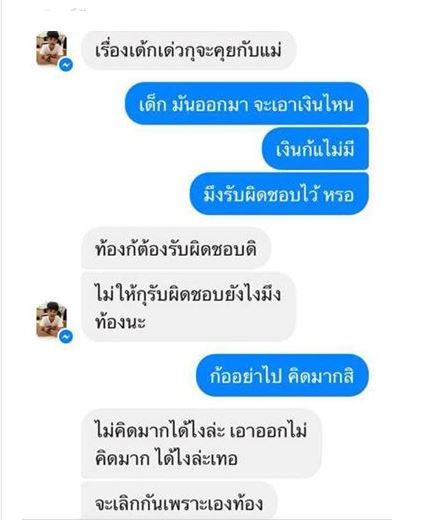
Task: Select blue message 'เด็ก มันออกมา จะเอาเงินไหน'
Action: click(247, 104)
